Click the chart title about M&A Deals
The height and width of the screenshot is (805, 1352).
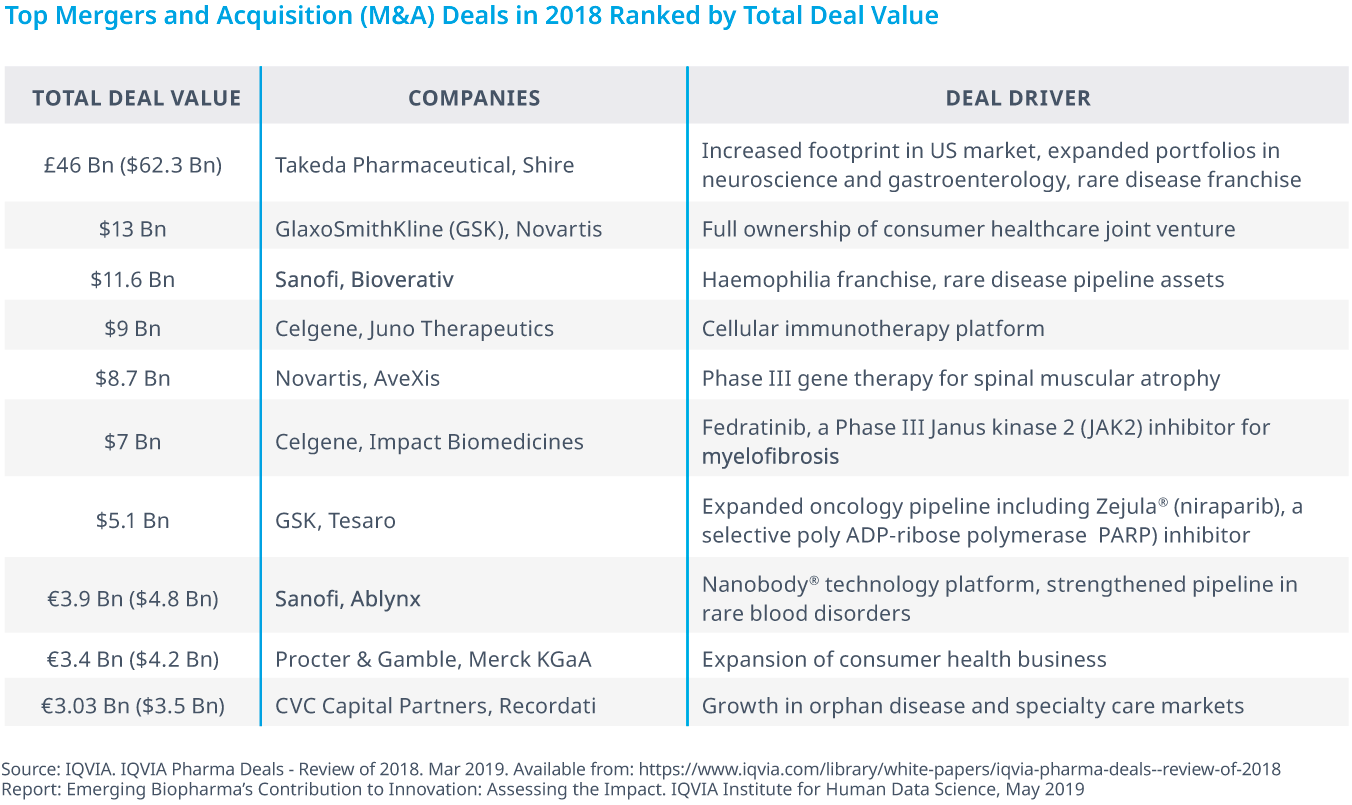pos(471,17)
